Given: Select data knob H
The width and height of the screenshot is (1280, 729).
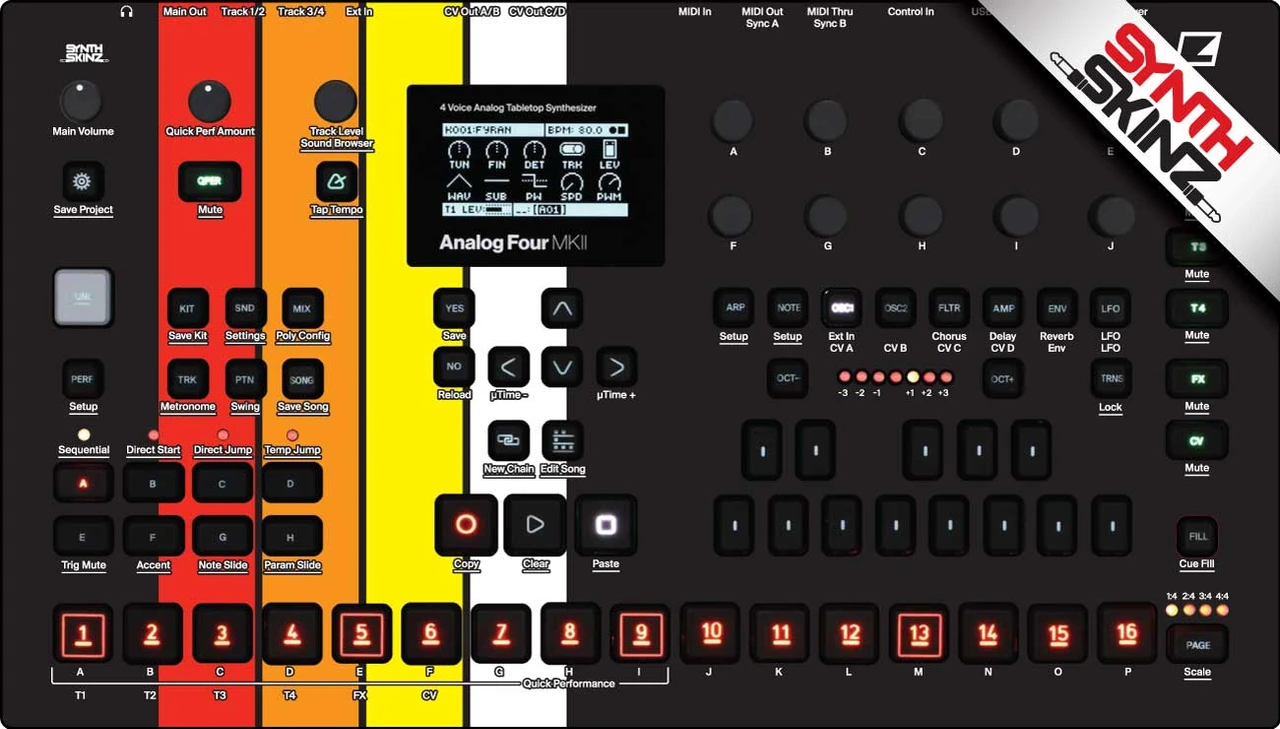Looking at the screenshot, I should point(921,215).
